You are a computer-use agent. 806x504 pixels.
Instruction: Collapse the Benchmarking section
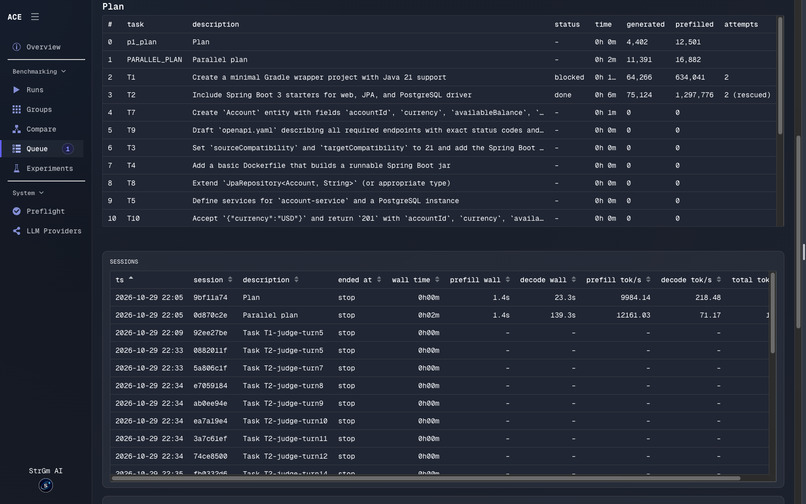coord(39,71)
